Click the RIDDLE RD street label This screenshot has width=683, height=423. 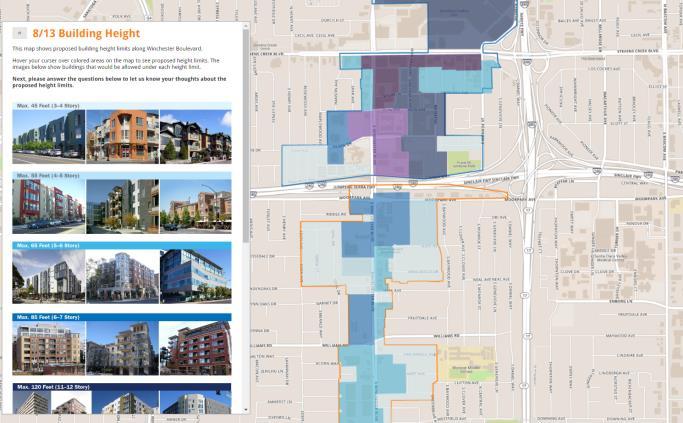pyautogui.click(x=335, y=214)
